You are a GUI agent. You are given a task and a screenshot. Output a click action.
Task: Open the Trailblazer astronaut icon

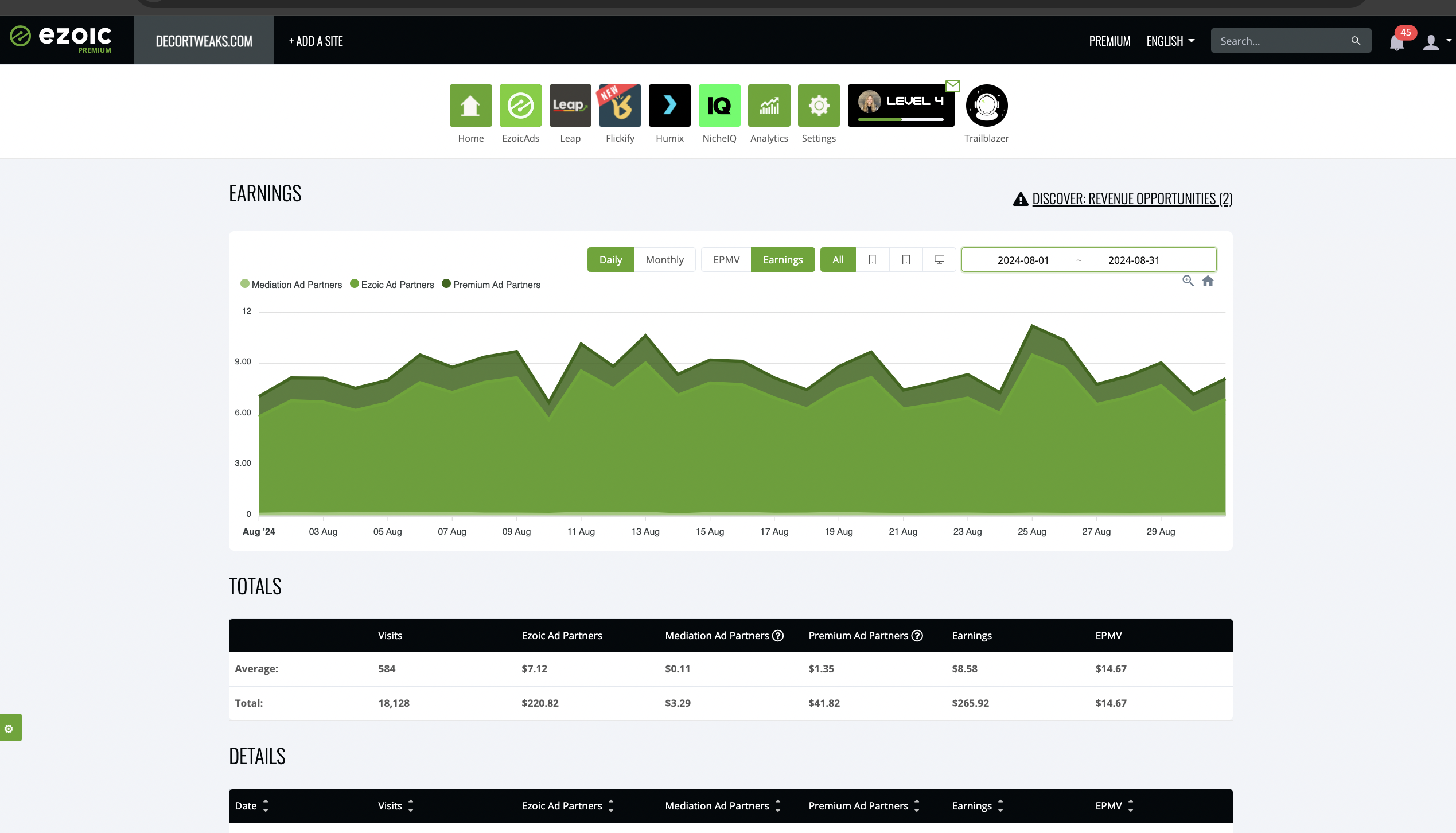click(x=987, y=106)
